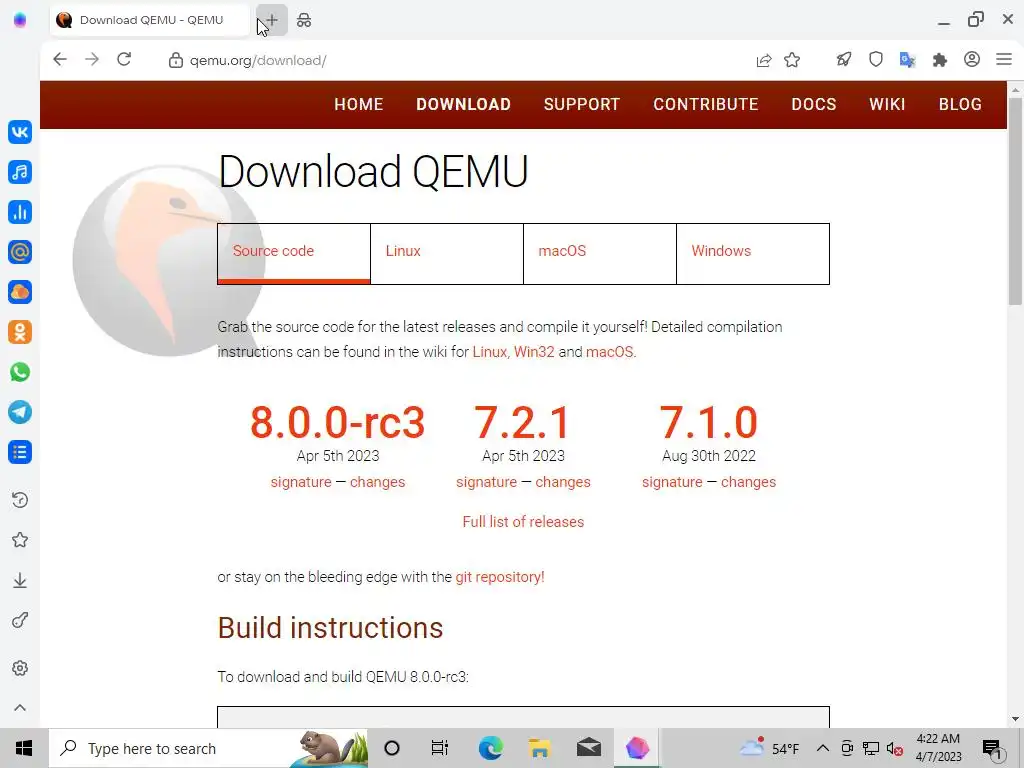Image resolution: width=1024 pixels, height=768 pixels.
Task: View site security lock icon
Action: coord(175,60)
